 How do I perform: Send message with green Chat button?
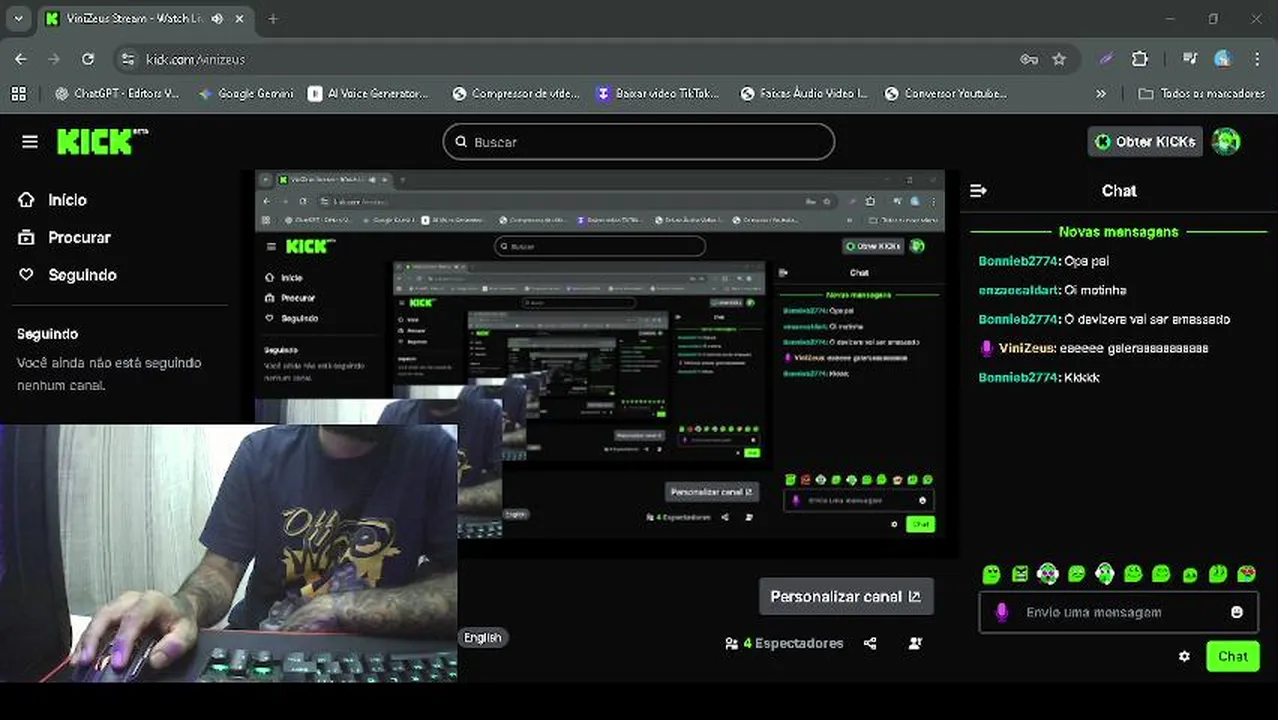[1233, 657]
